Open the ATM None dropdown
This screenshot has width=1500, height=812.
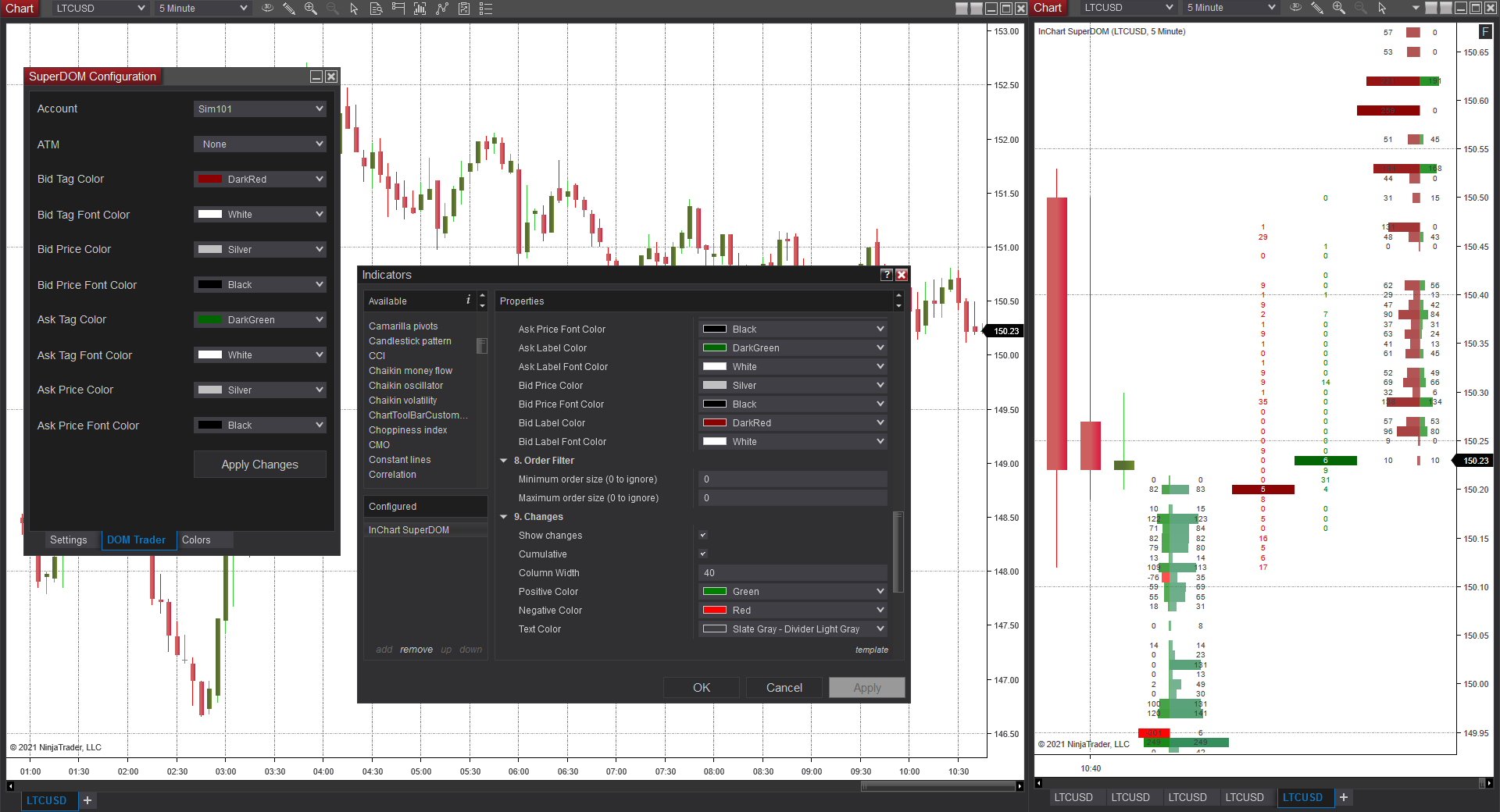point(260,144)
